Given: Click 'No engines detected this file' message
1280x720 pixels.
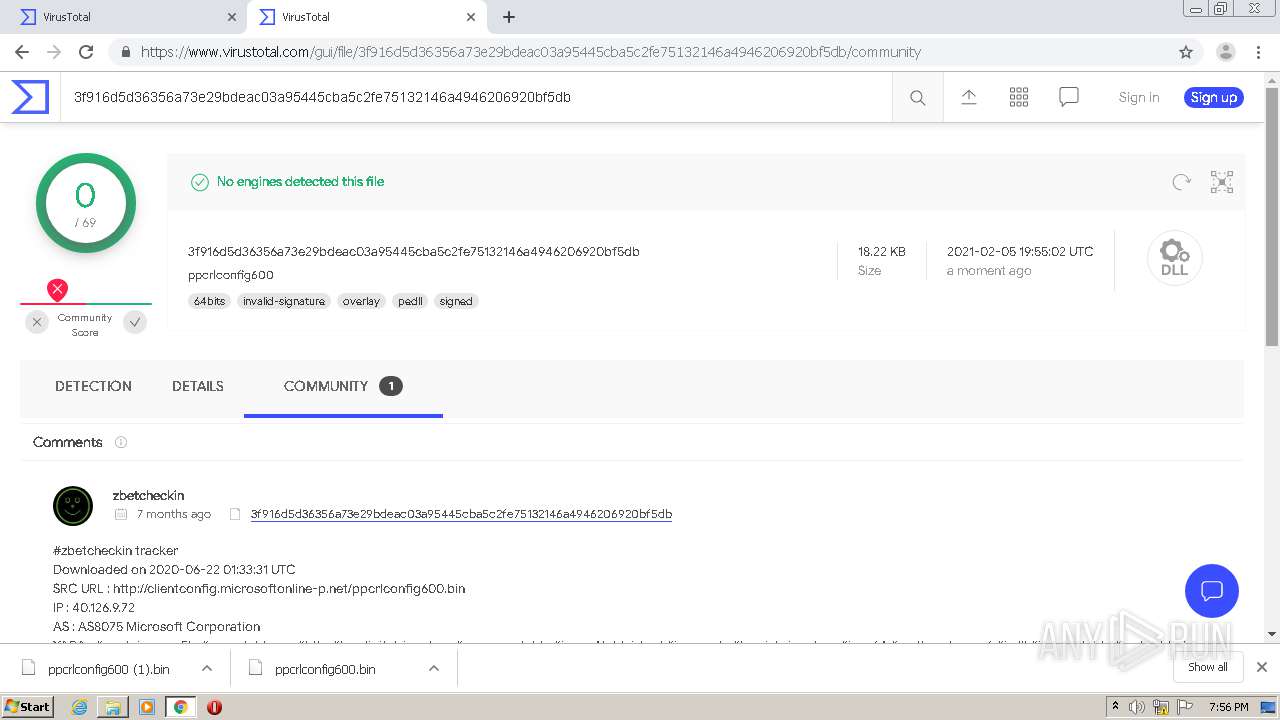Looking at the screenshot, I should 300,181.
